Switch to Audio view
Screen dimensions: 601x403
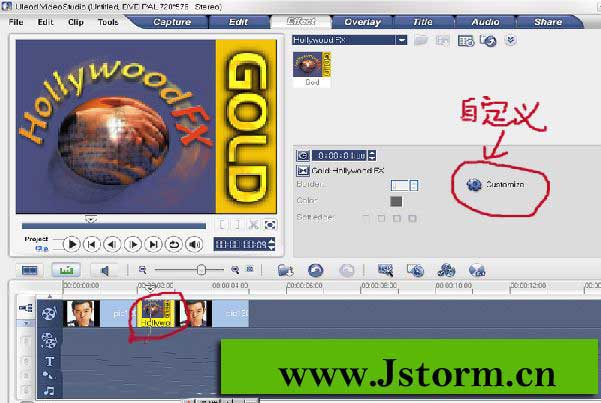tap(104, 270)
